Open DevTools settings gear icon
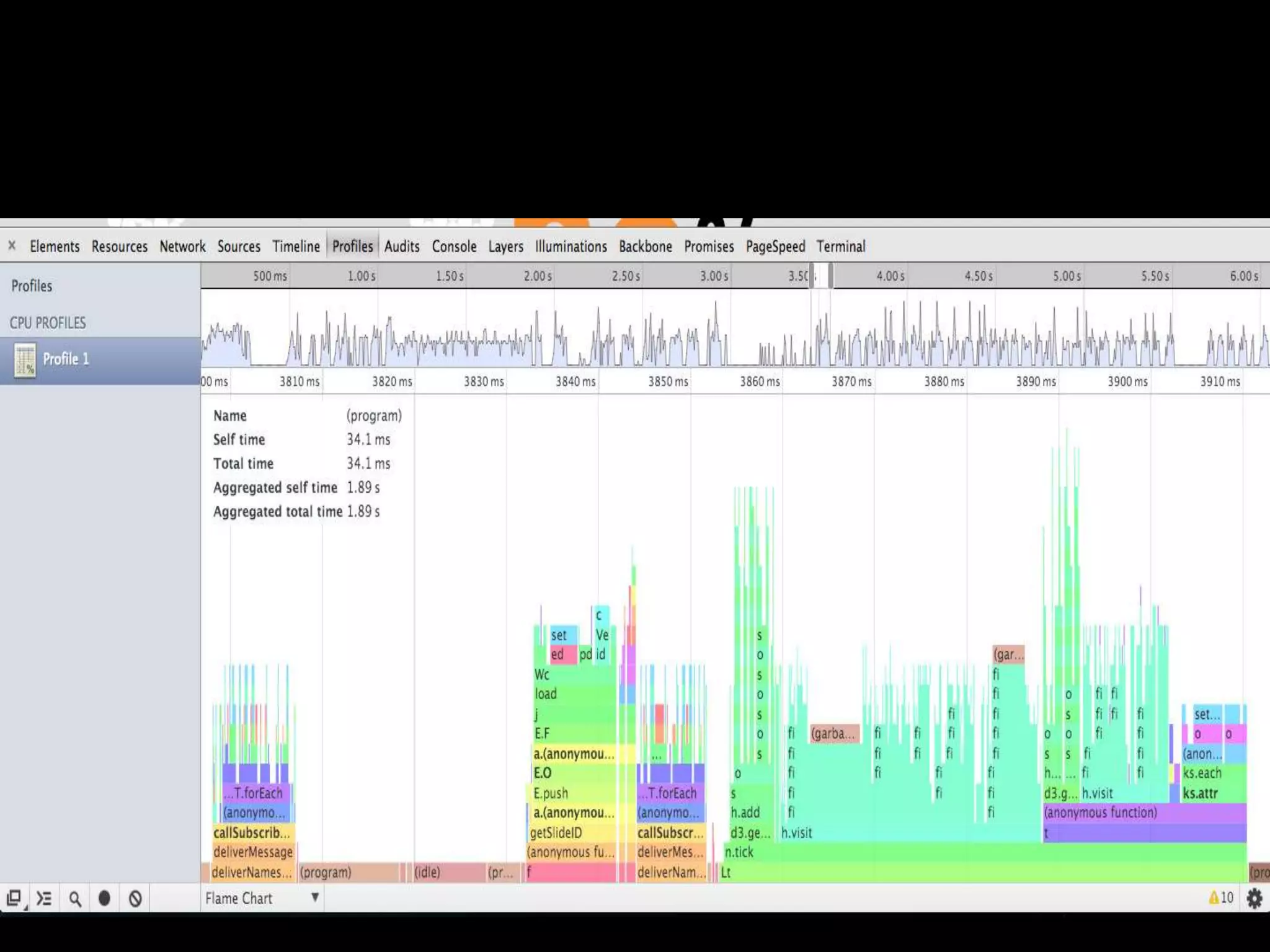The height and width of the screenshot is (952, 1270). point(1254,898)
